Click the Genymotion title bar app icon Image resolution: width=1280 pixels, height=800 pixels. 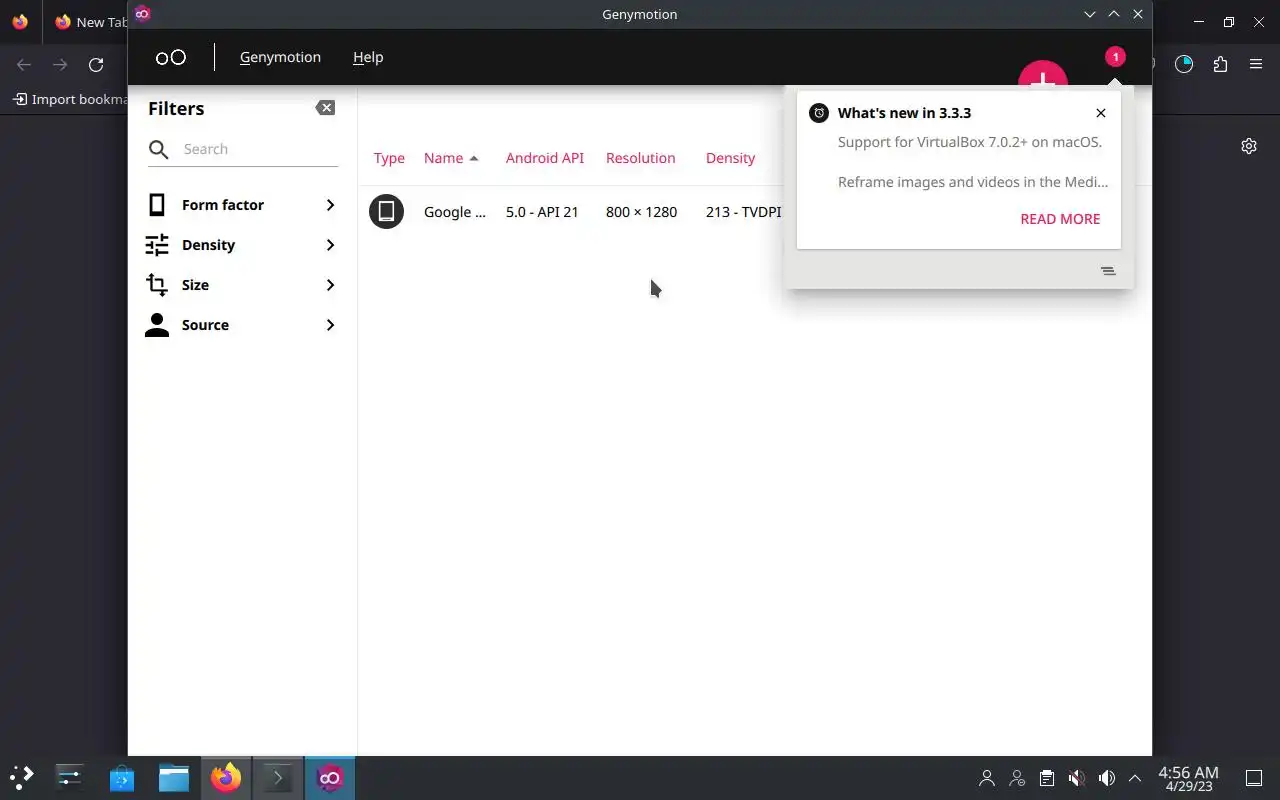coord(142,13)
